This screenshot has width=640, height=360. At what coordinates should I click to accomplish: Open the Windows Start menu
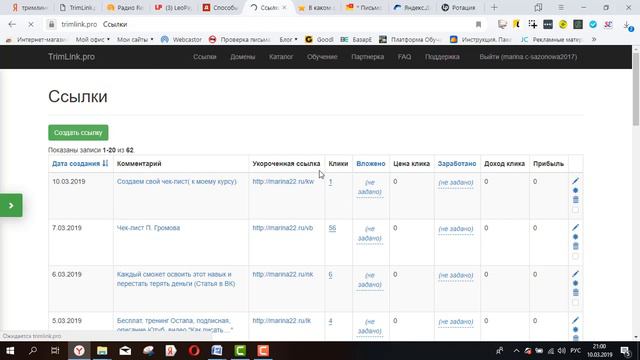coord(10,351)
